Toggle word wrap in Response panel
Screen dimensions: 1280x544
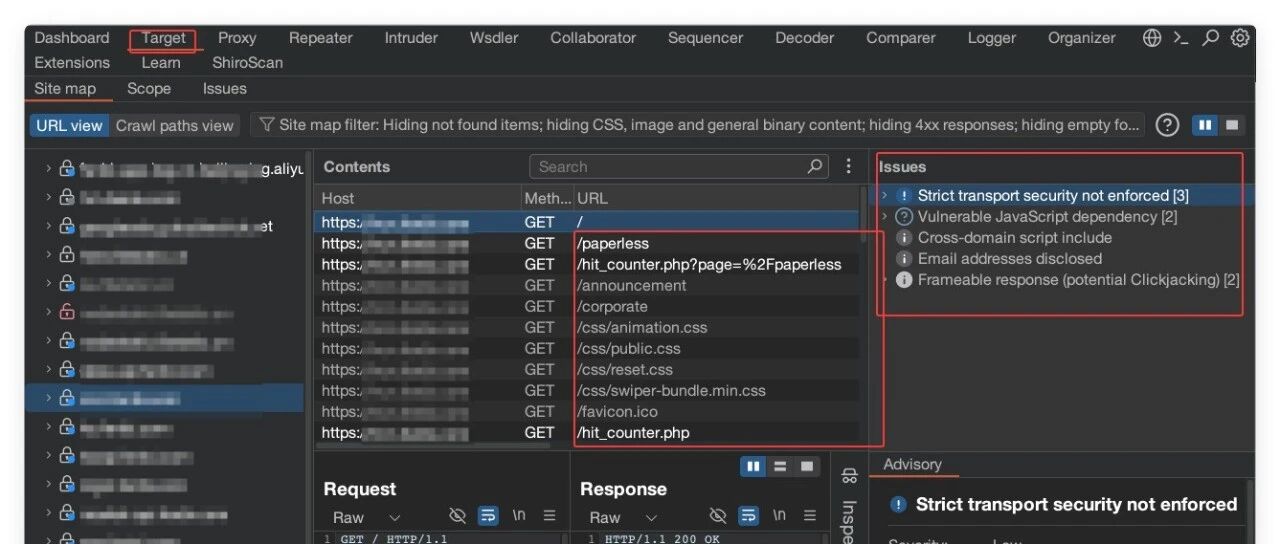(x=748, y=516)
